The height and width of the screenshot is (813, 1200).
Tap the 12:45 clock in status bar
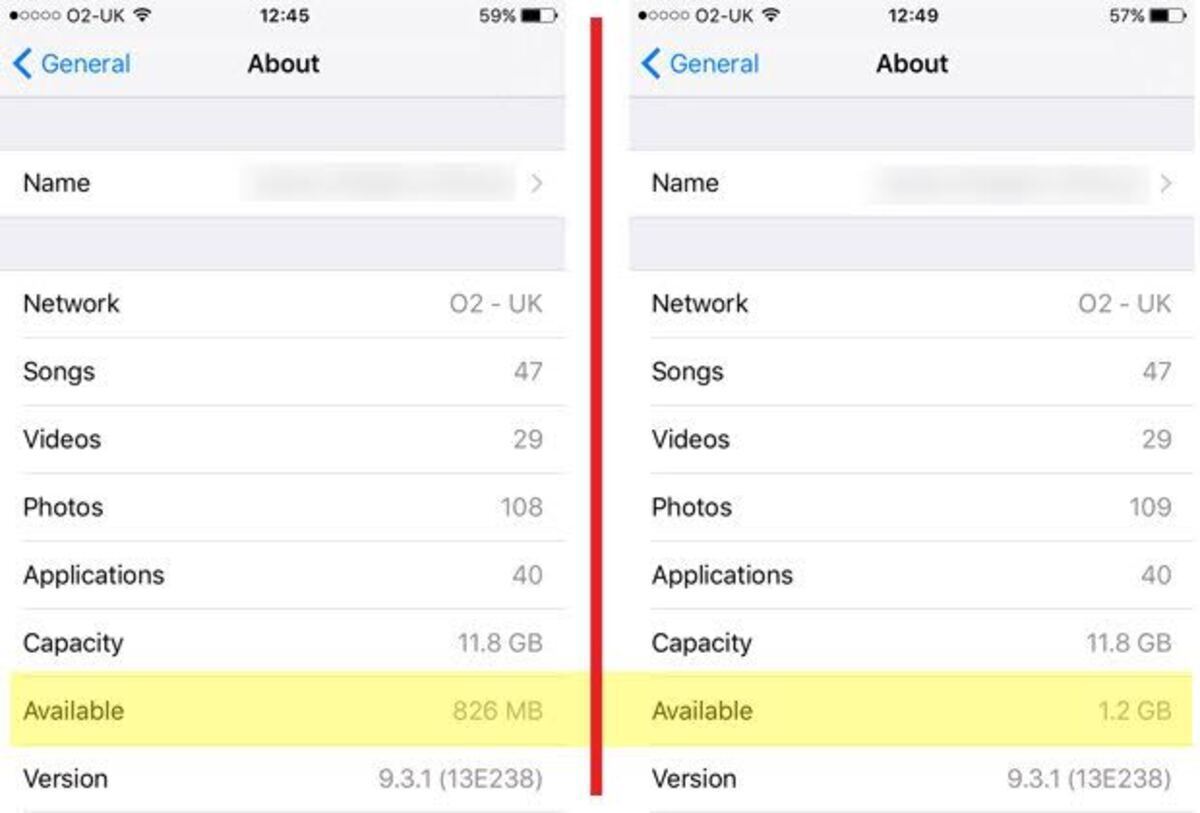click(x=284, y=16)
